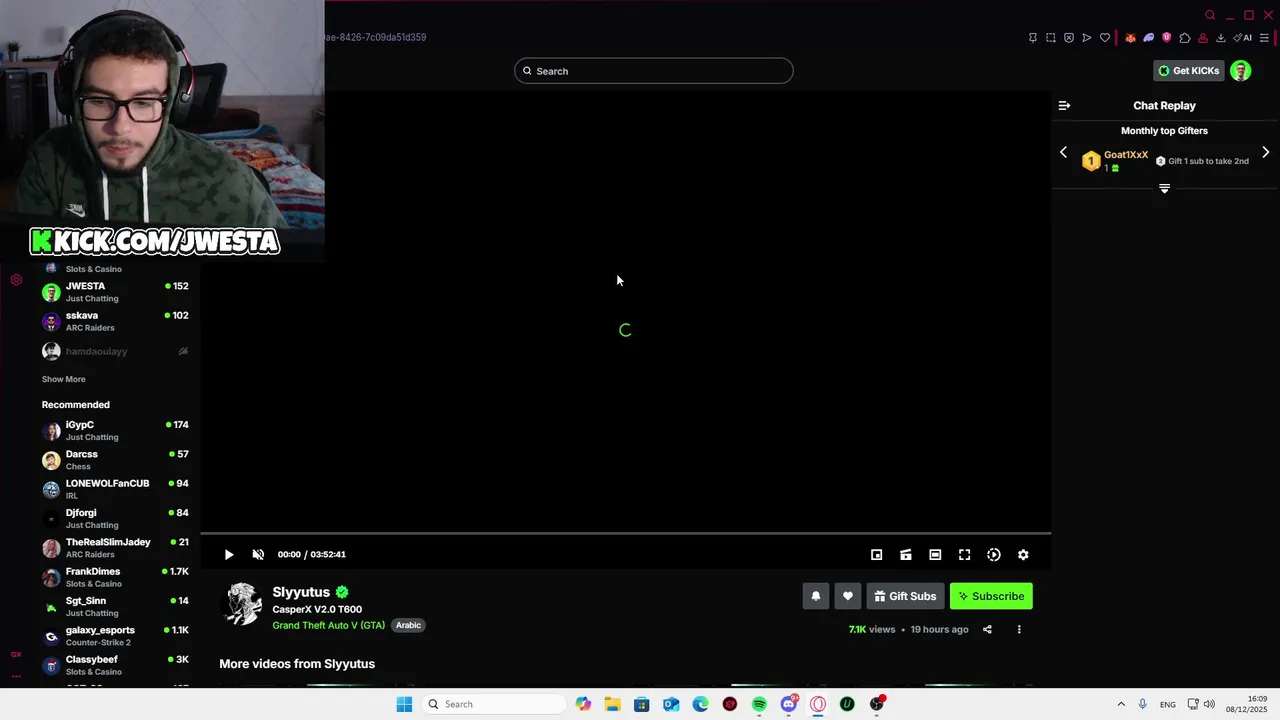The image size is (1280, 720).
Task: Open the Grand Theft Auto V category link
Action: [x=328, y=625]
